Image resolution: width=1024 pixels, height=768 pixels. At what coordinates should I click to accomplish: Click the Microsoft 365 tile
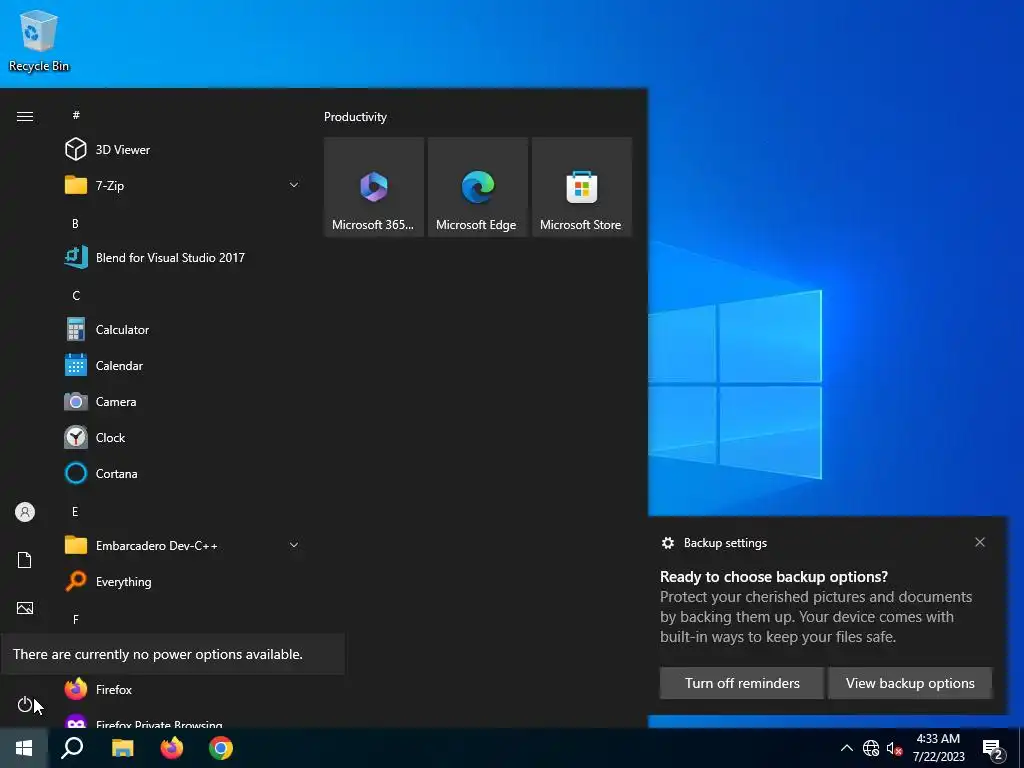[x=374, y=187]
